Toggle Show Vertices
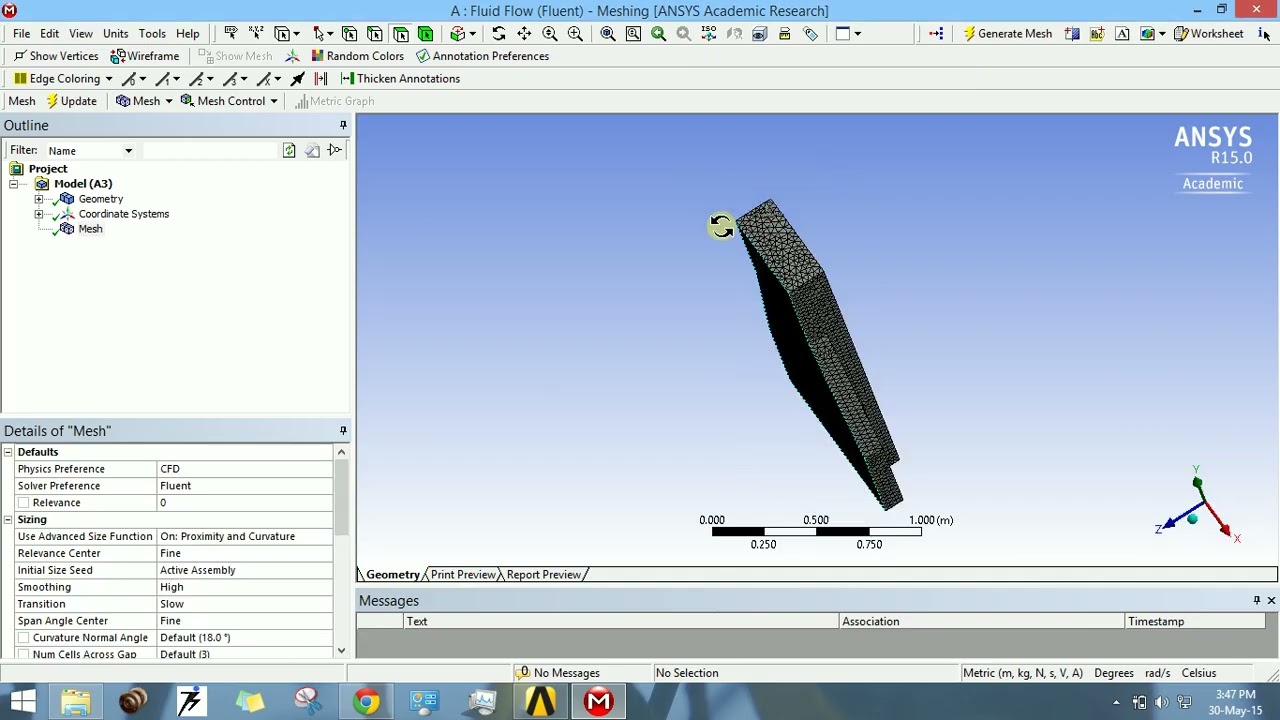Screen dimensions: 1280x720 click(56, 56)
